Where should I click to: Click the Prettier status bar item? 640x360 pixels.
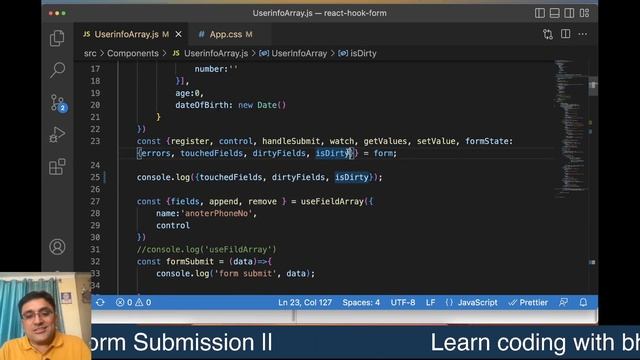pyautogui.click(x=528, y=302)
